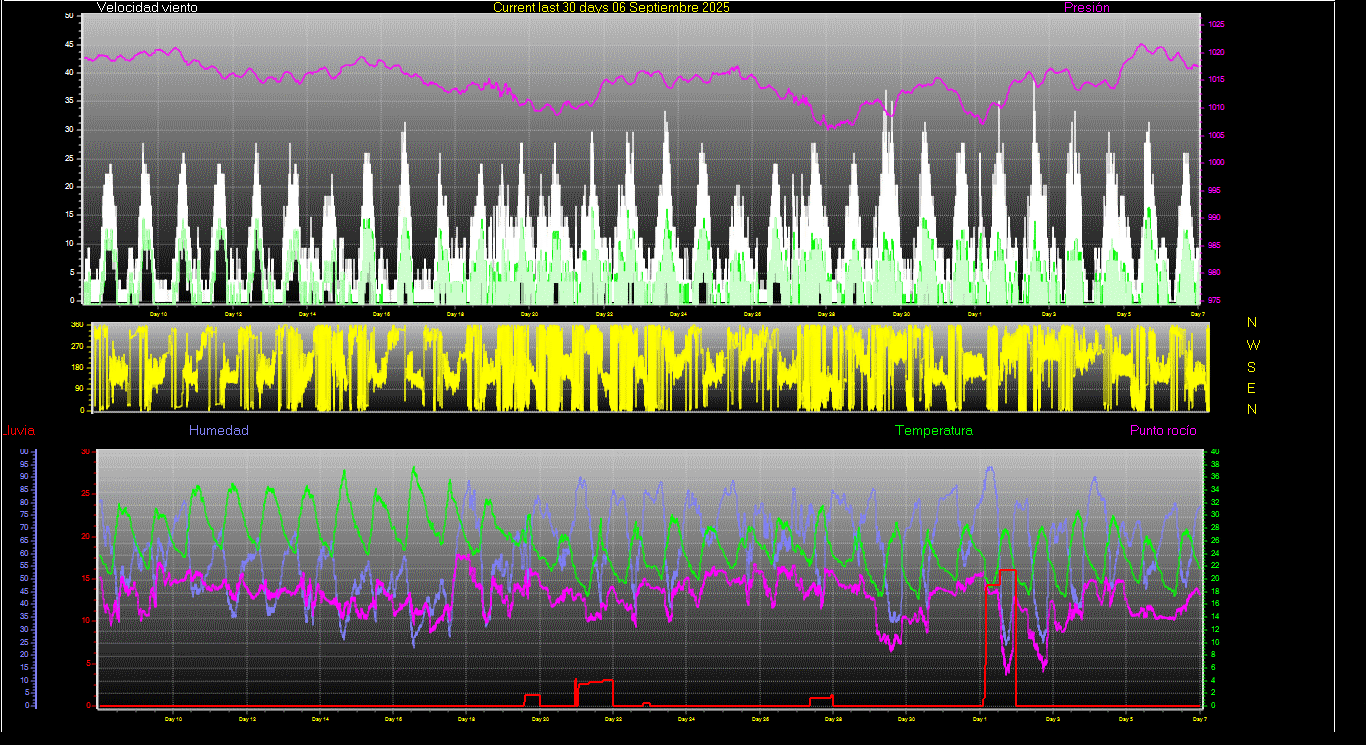Click the red '25' on rain axis
The image size is (1366, 745).
pos(85,494)
